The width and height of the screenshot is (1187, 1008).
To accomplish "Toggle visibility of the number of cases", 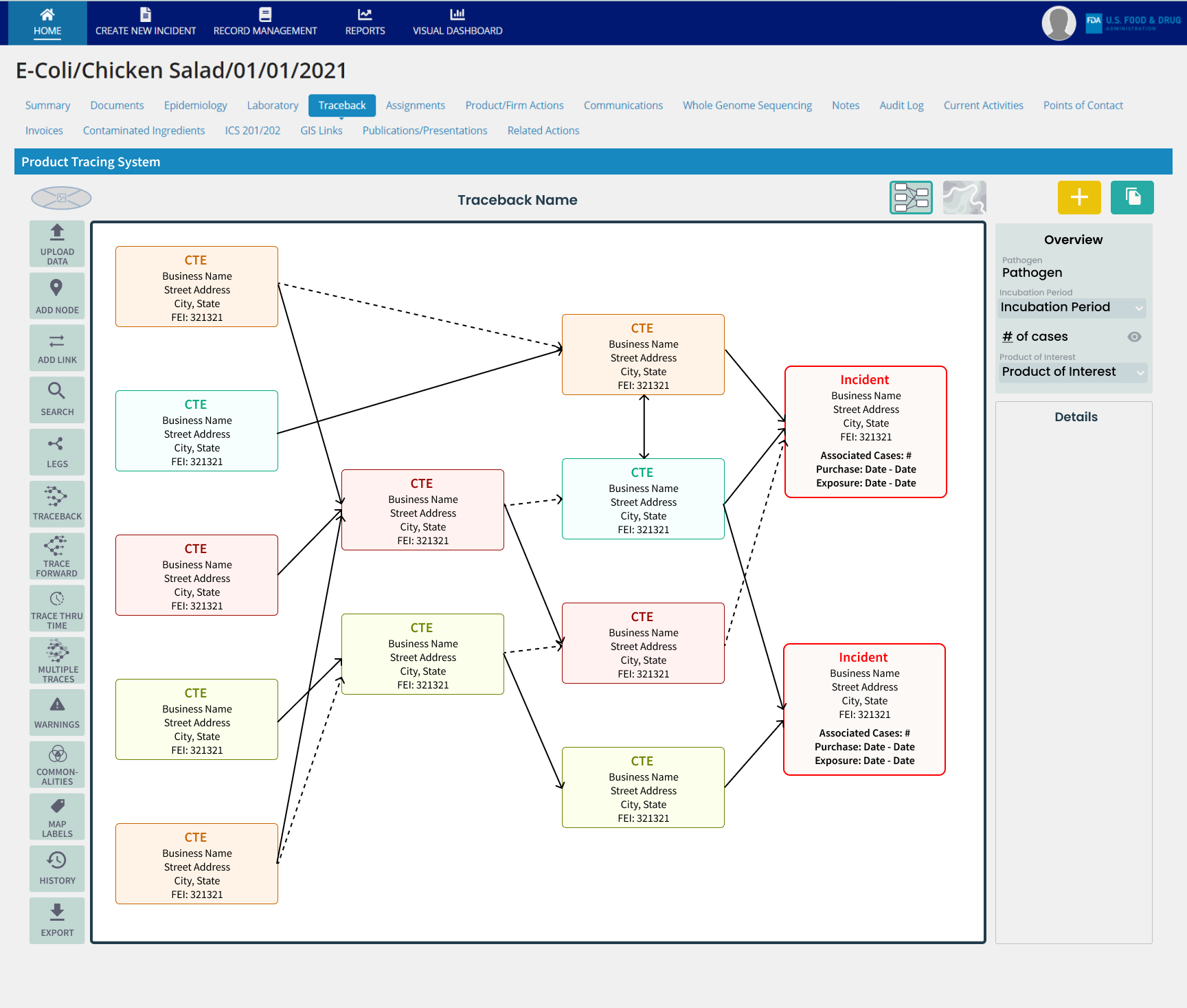I will (x=1134, y=337).
